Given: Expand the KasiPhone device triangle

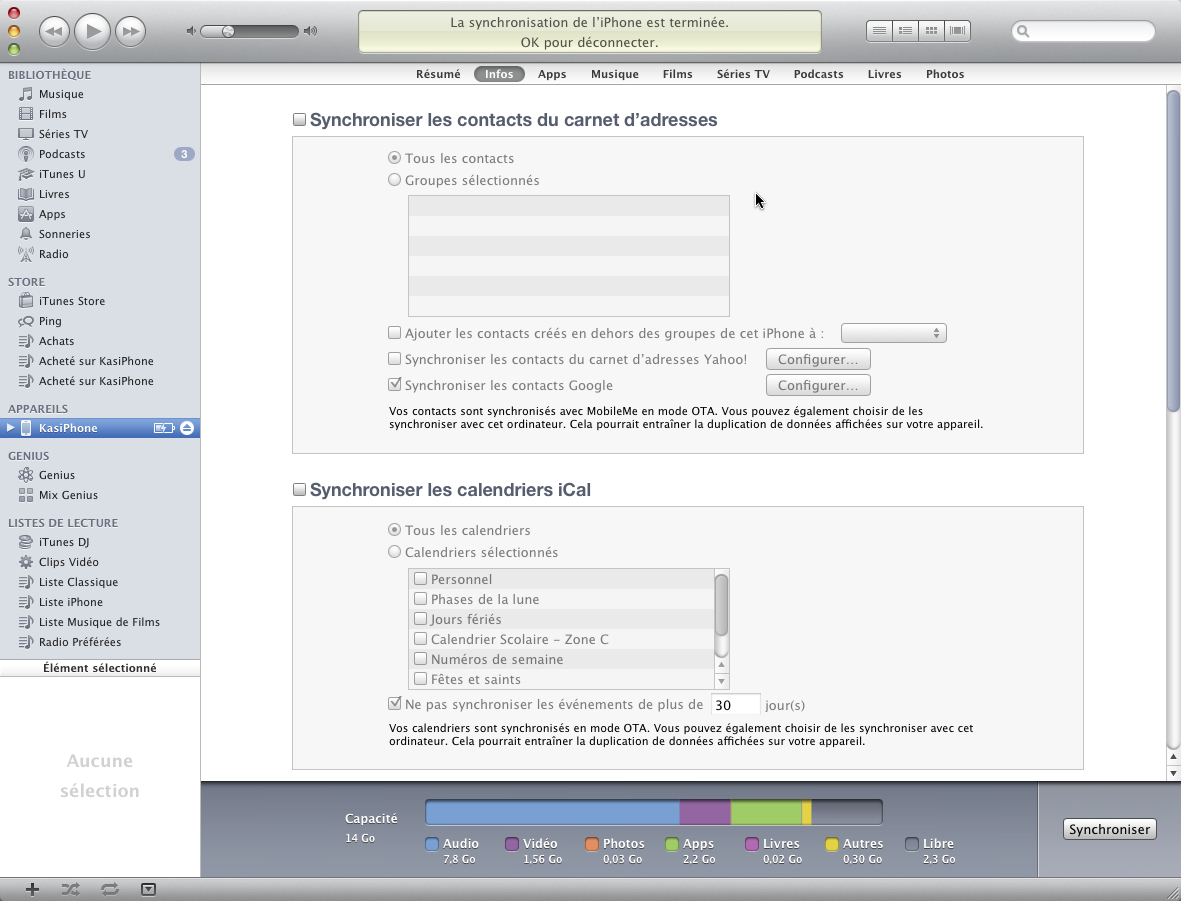Looking at the screenshot, I should [x=10, y=428].
